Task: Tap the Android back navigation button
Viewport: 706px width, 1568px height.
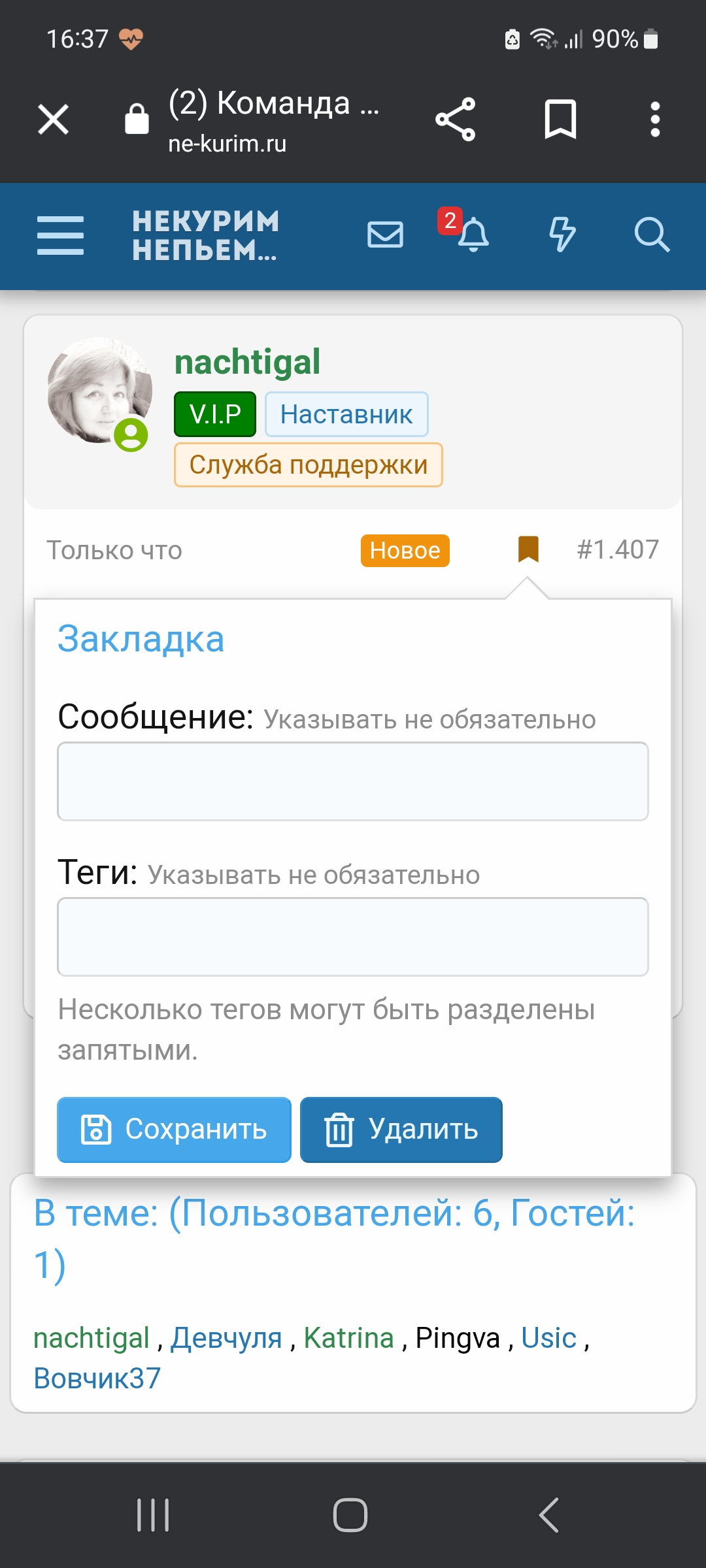Action: point(549,1514)
